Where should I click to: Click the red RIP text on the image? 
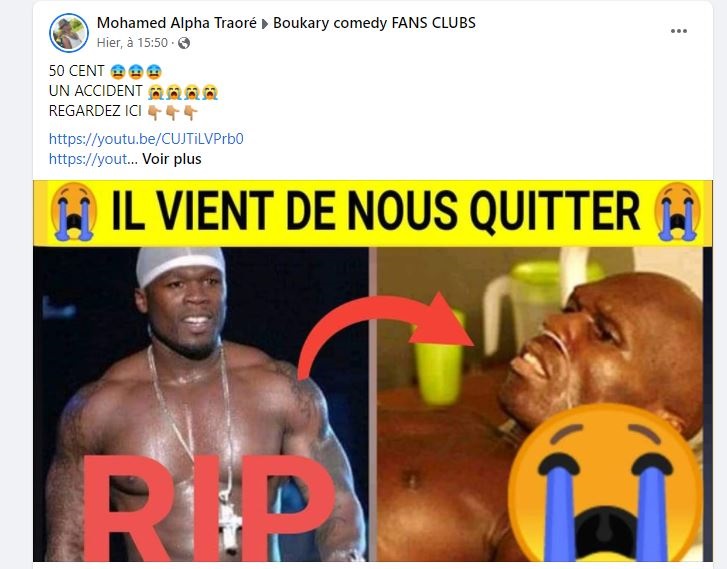tap(208, 508)
